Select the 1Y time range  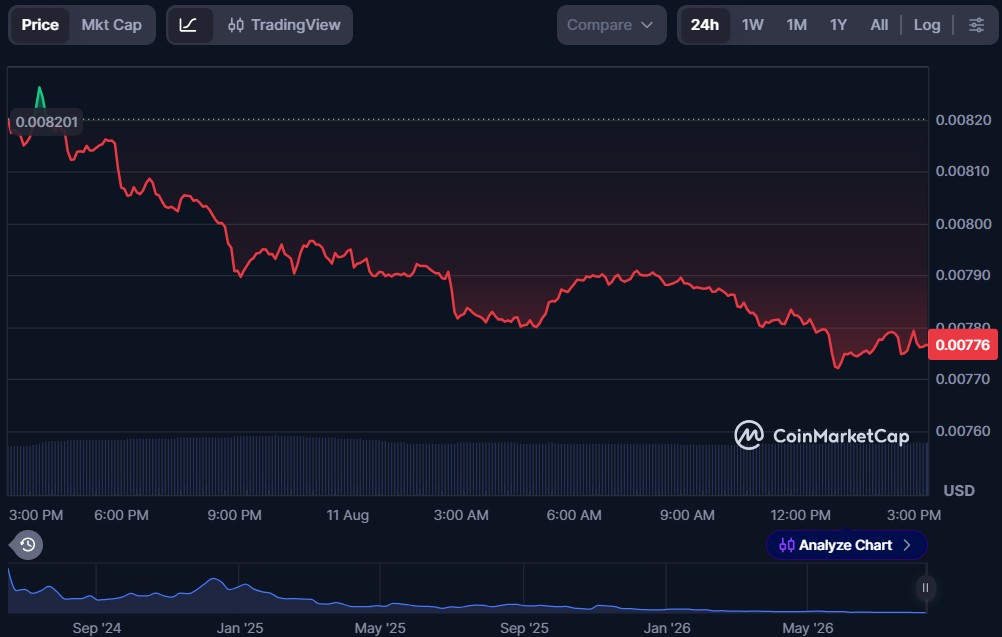pyautogui.click(x=838, y=25)
